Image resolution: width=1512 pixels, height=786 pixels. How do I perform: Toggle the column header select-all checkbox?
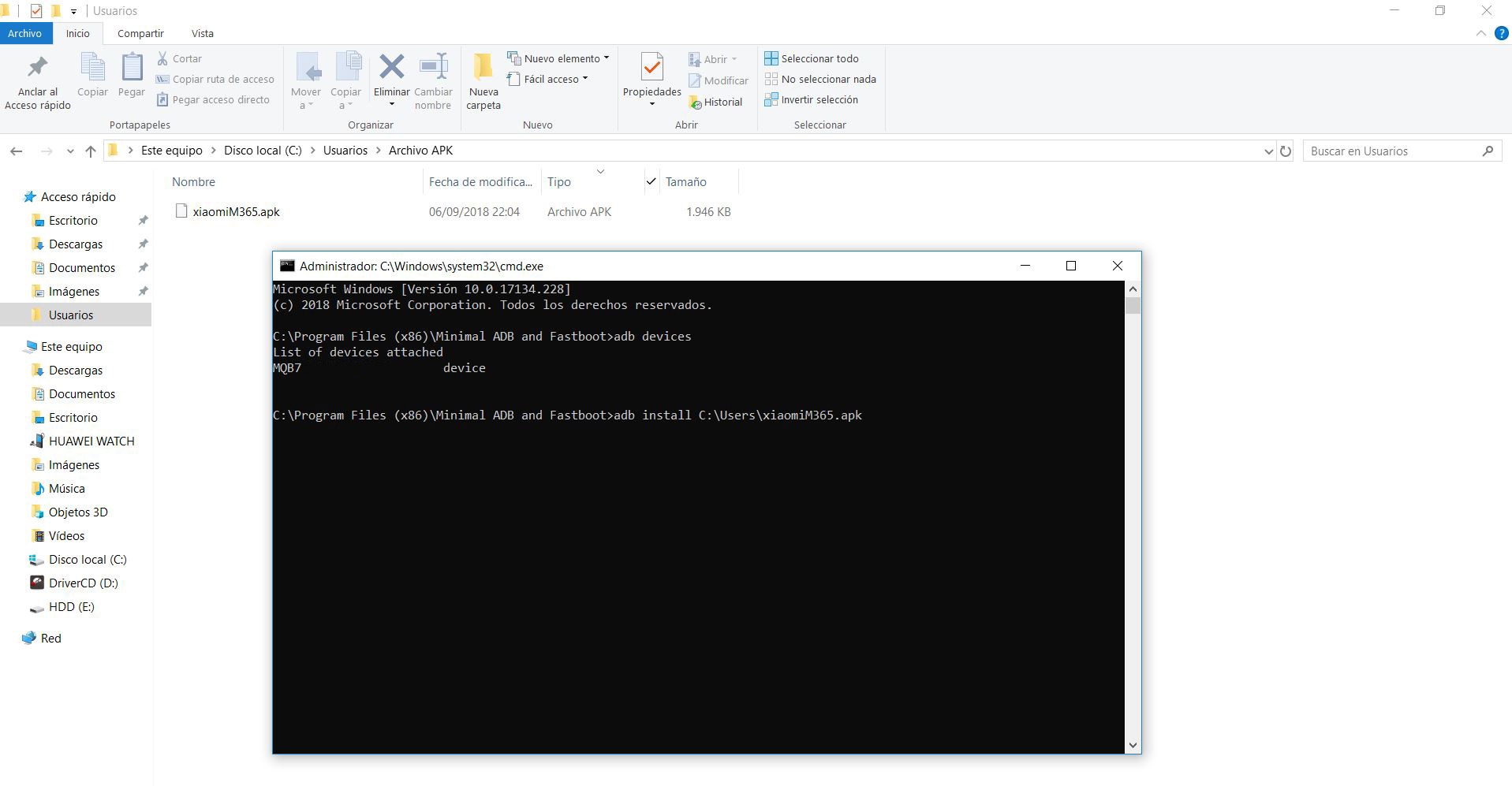(x=651, y=181)
